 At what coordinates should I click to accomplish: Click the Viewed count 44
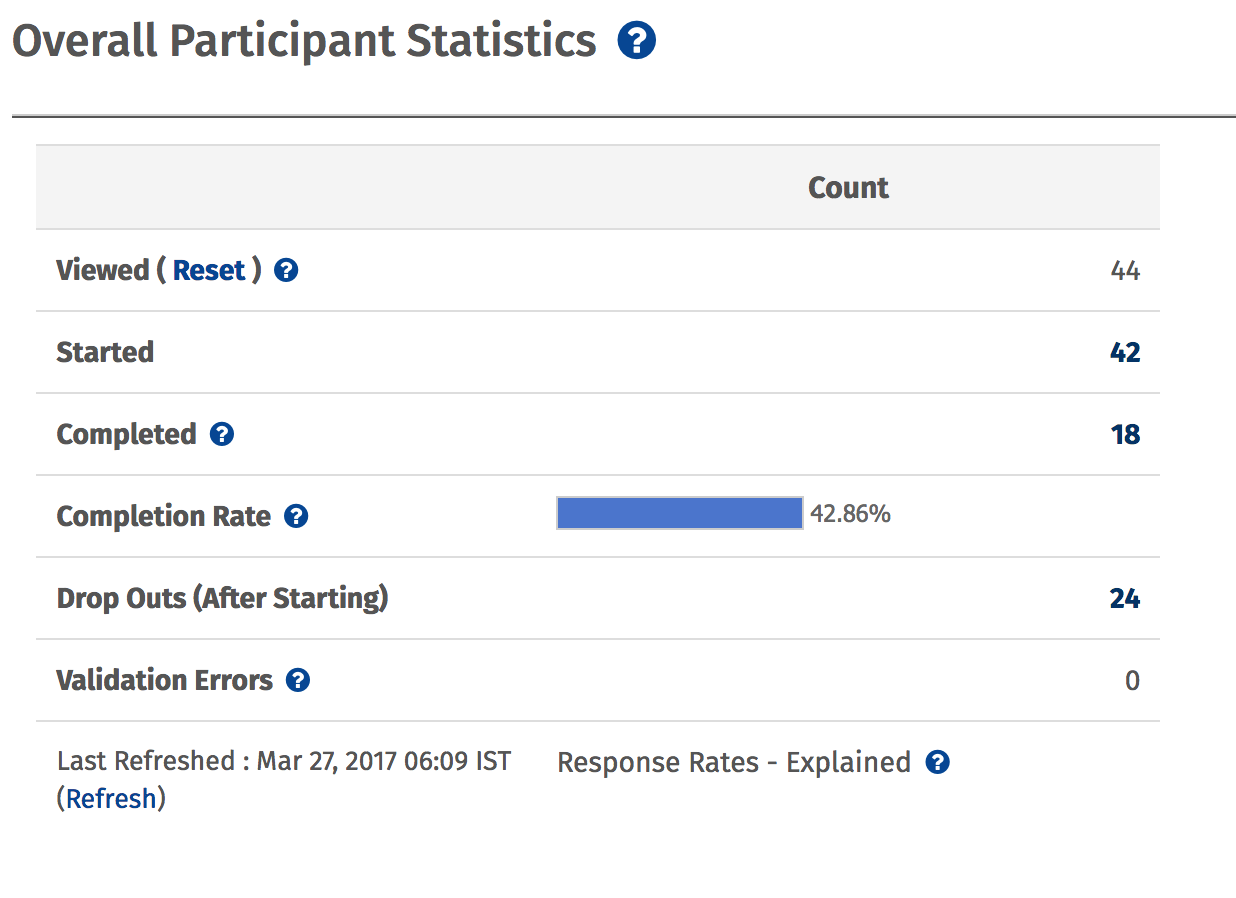click(x=1125, y=270)
